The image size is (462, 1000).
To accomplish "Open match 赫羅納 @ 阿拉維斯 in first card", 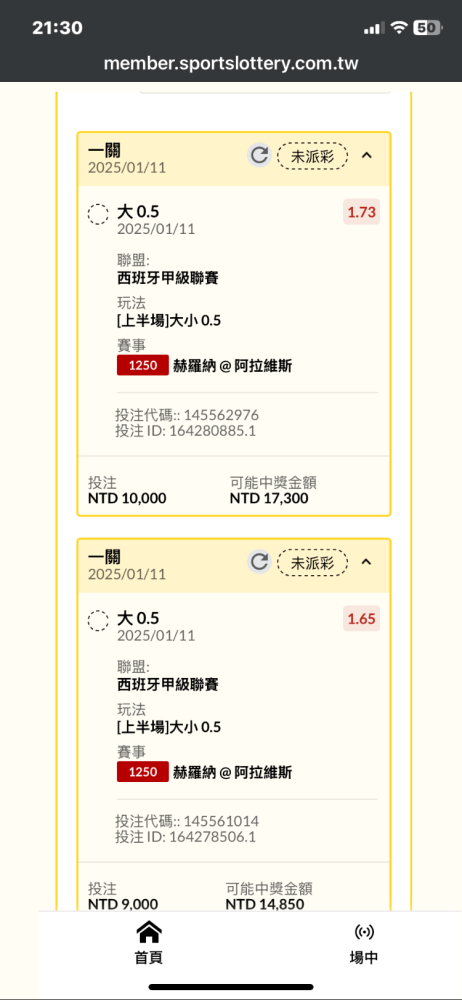I will (x=233, y=366).
